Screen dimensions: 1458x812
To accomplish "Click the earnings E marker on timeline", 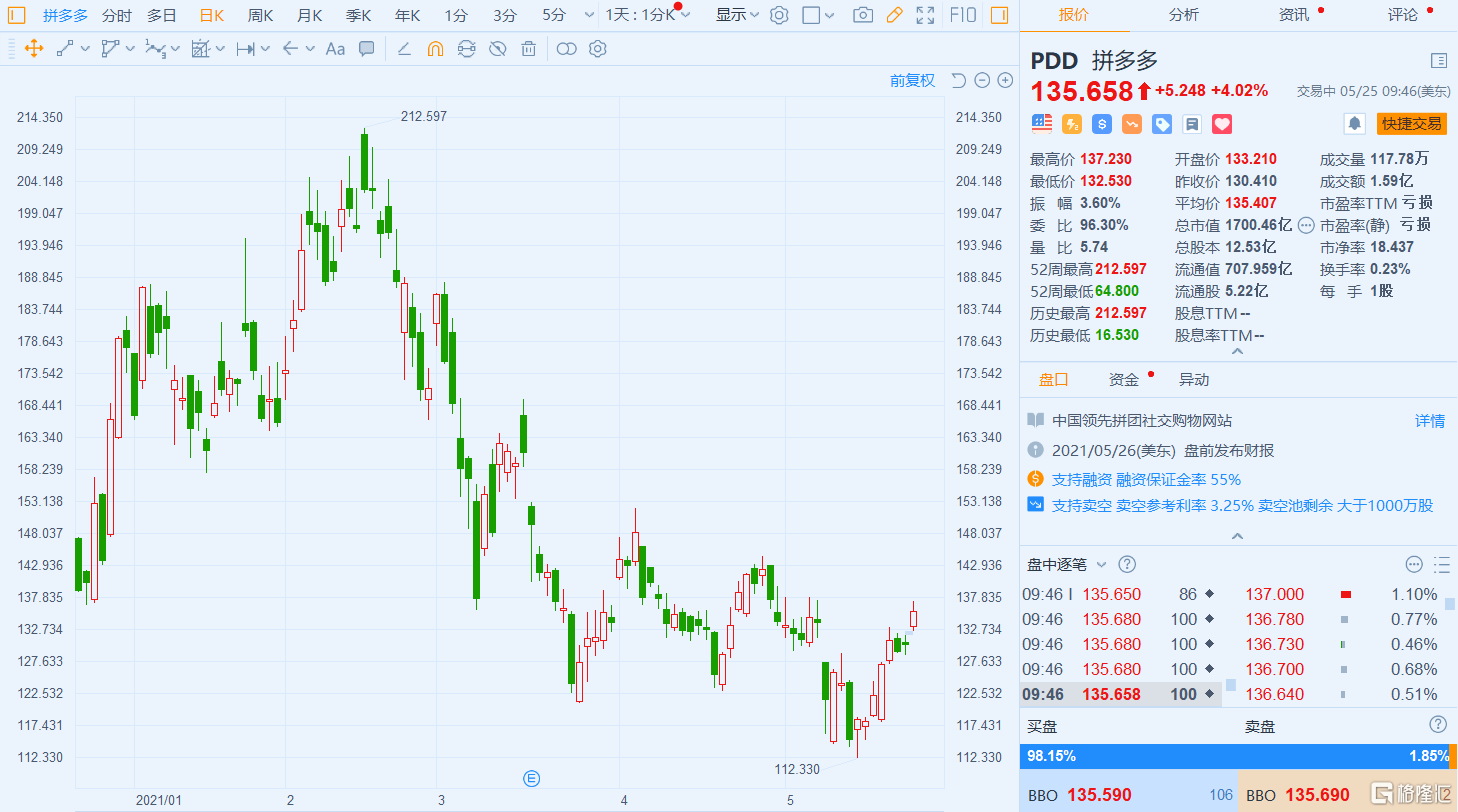I will (x=532, y=778).
